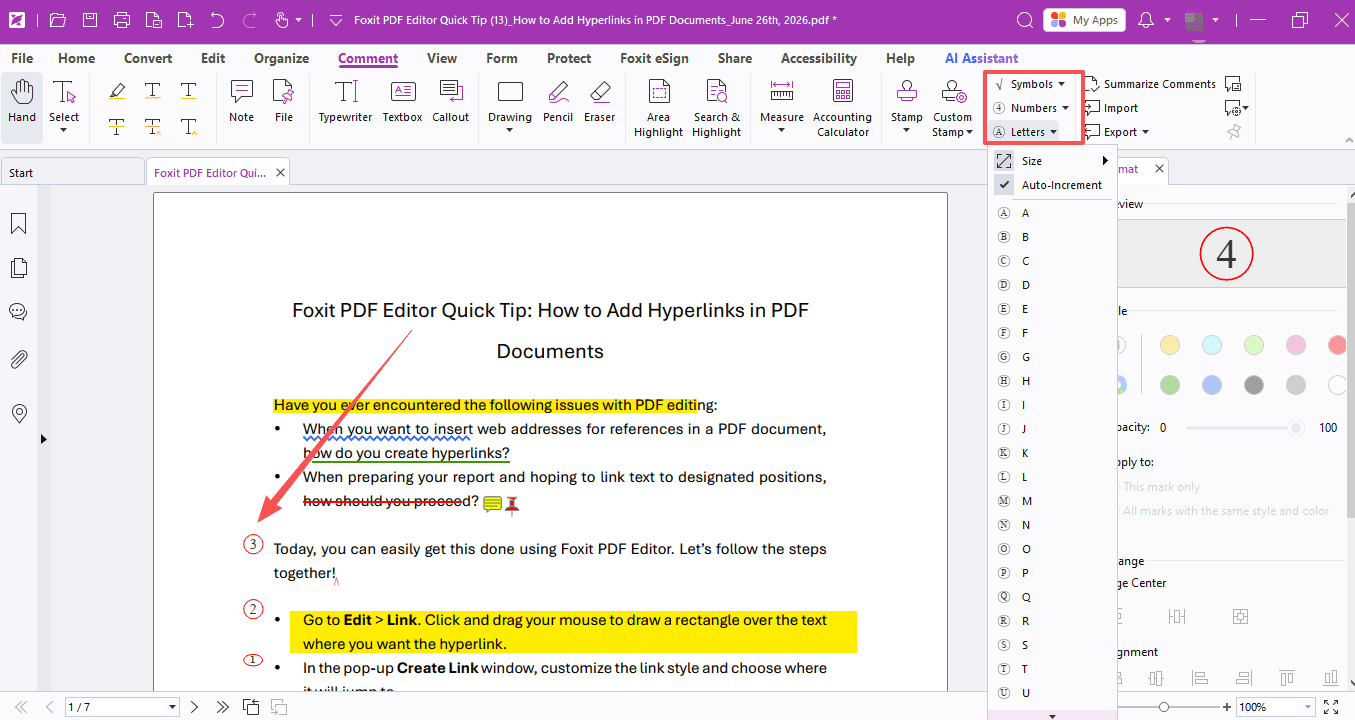
Task: Click the Open file icon in title bar
Action: (57, 20)
